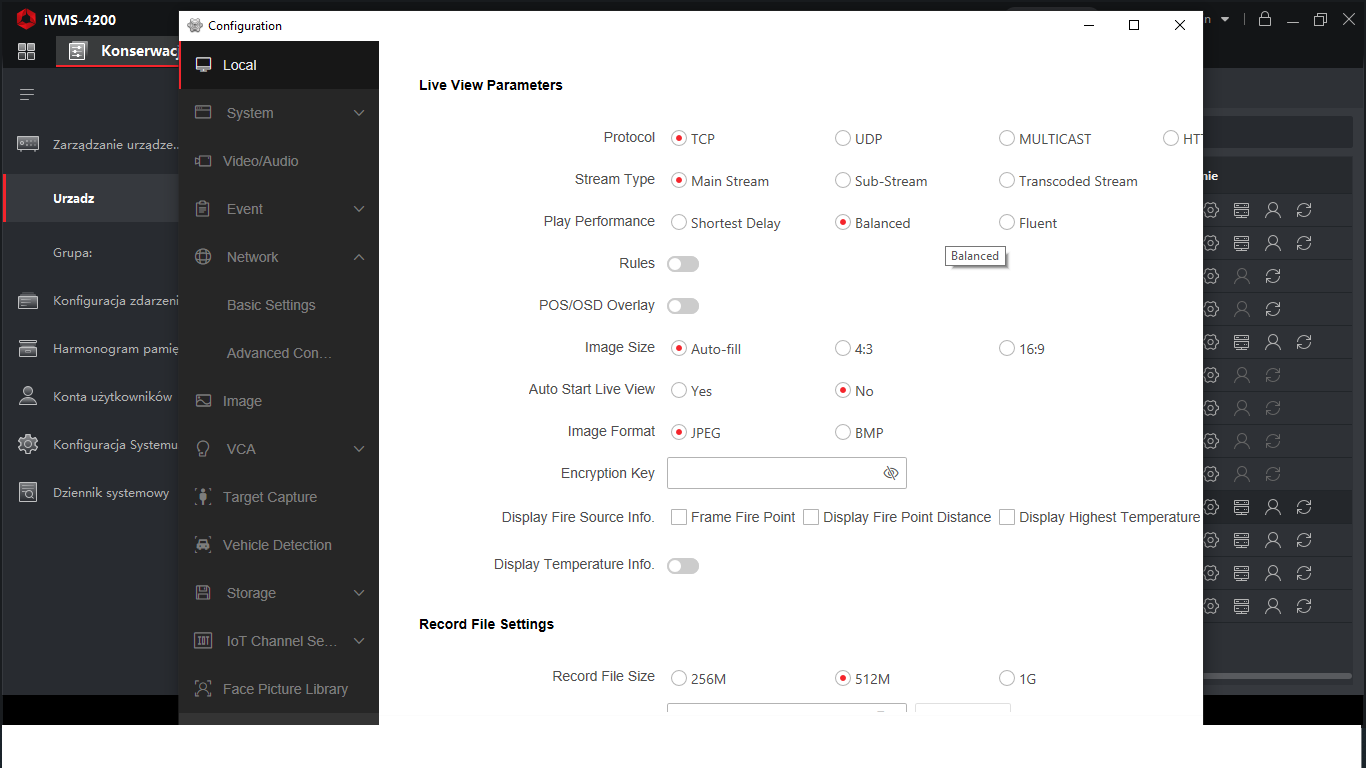Select BMP image format
1366x768 pixels.
click(843, 433)
